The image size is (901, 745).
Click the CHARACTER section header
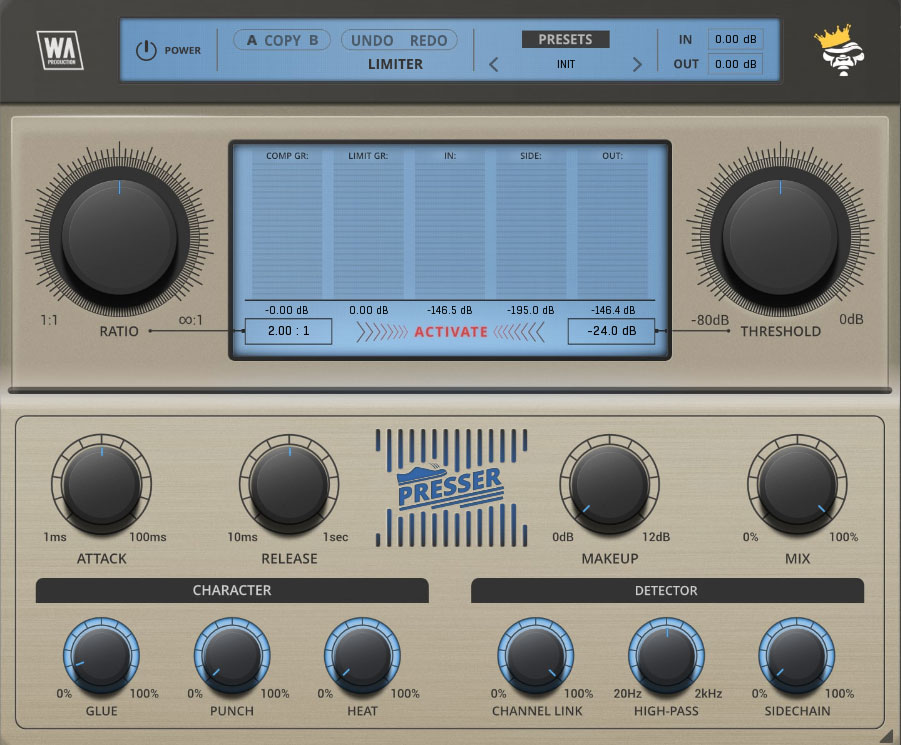coord(232,590)
